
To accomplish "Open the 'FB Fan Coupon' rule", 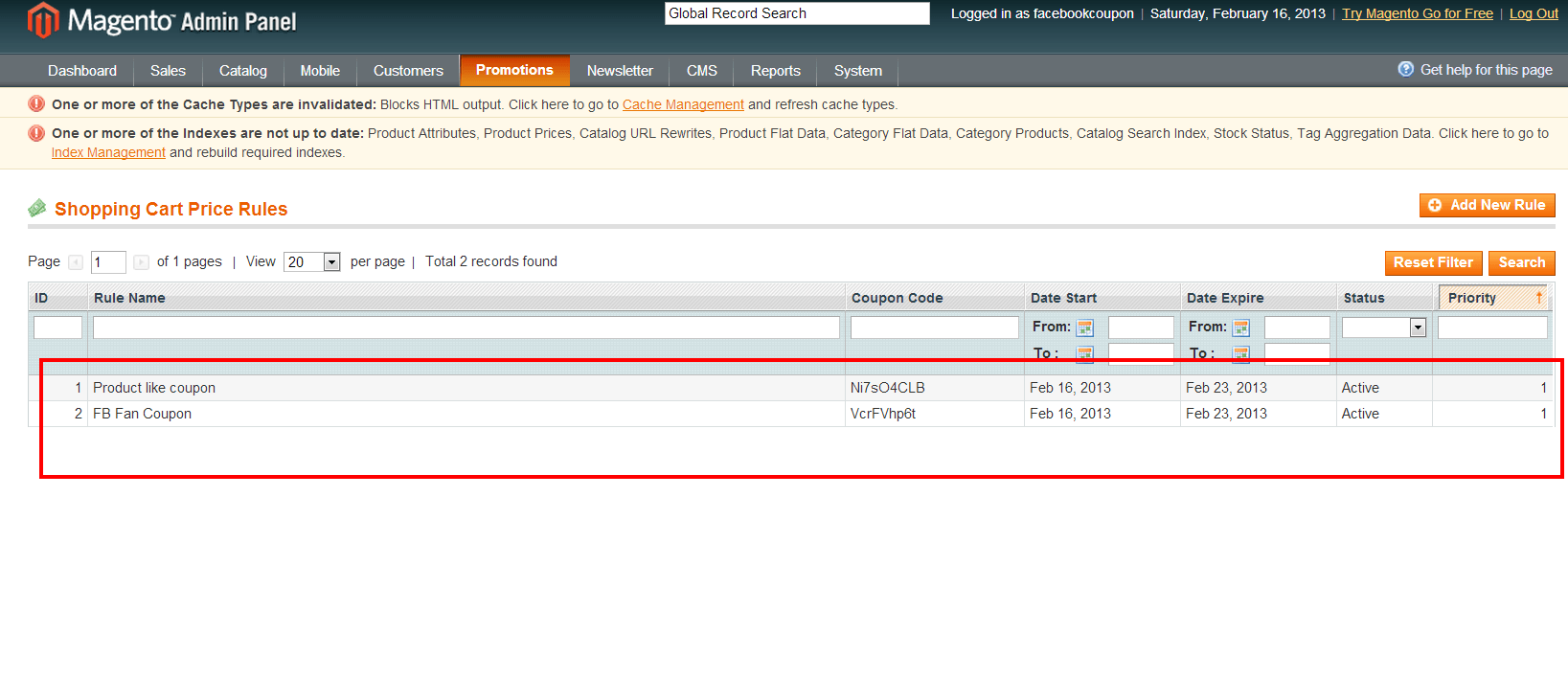I will pos(142,414).
